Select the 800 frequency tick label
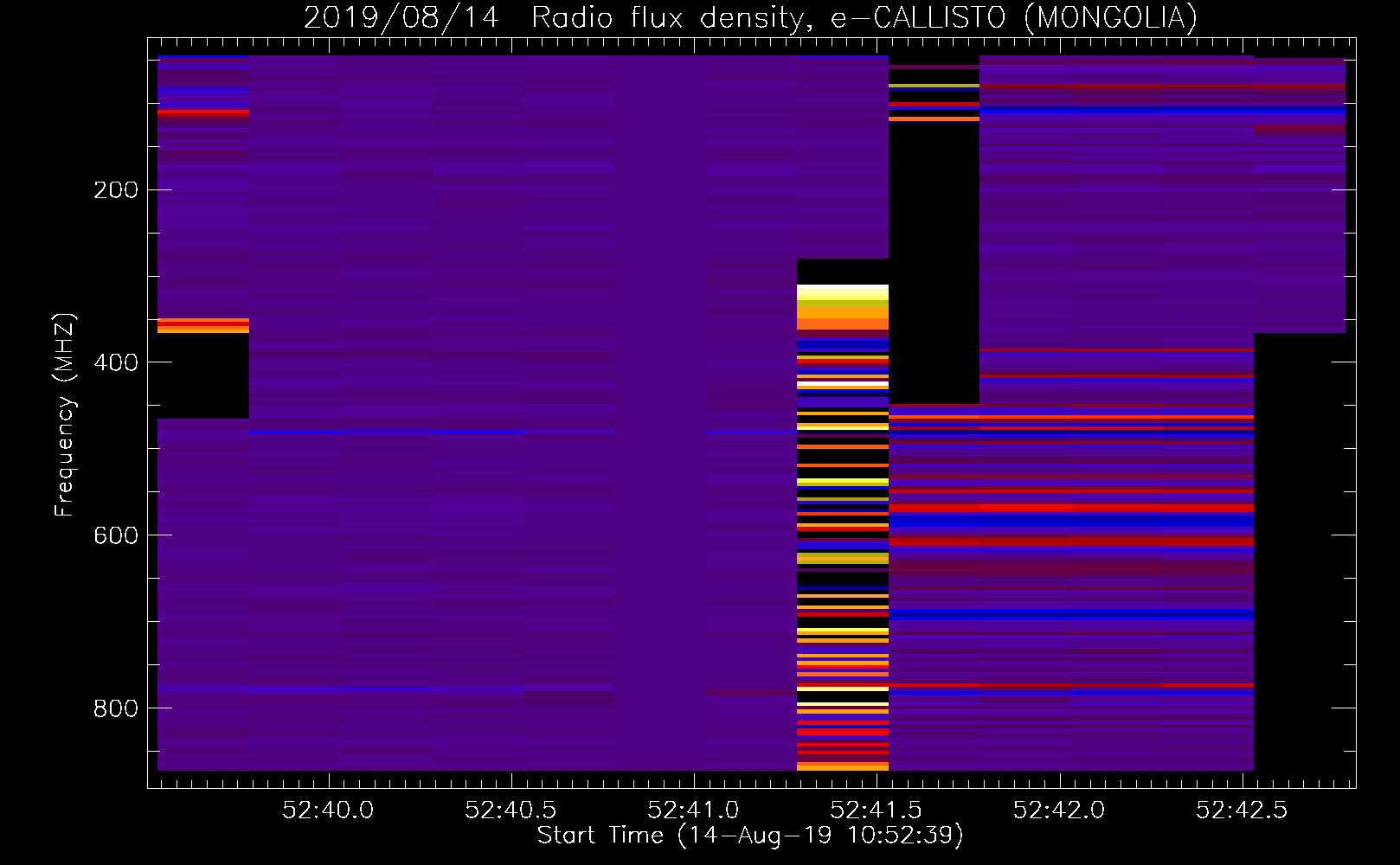 (116, 708)
